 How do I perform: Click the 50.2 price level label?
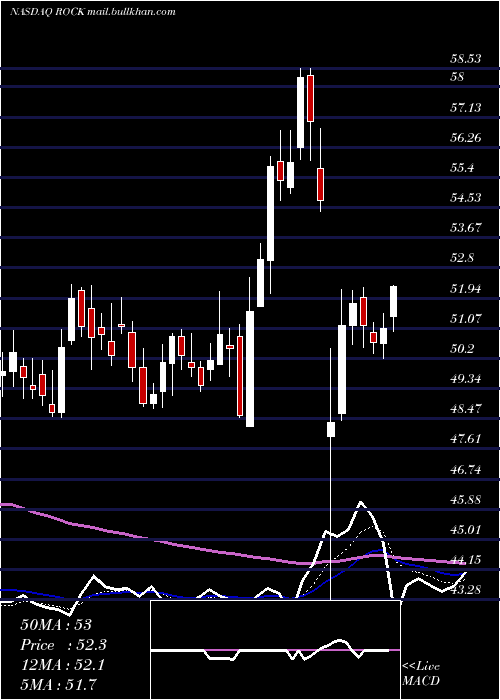coord(462,349)
